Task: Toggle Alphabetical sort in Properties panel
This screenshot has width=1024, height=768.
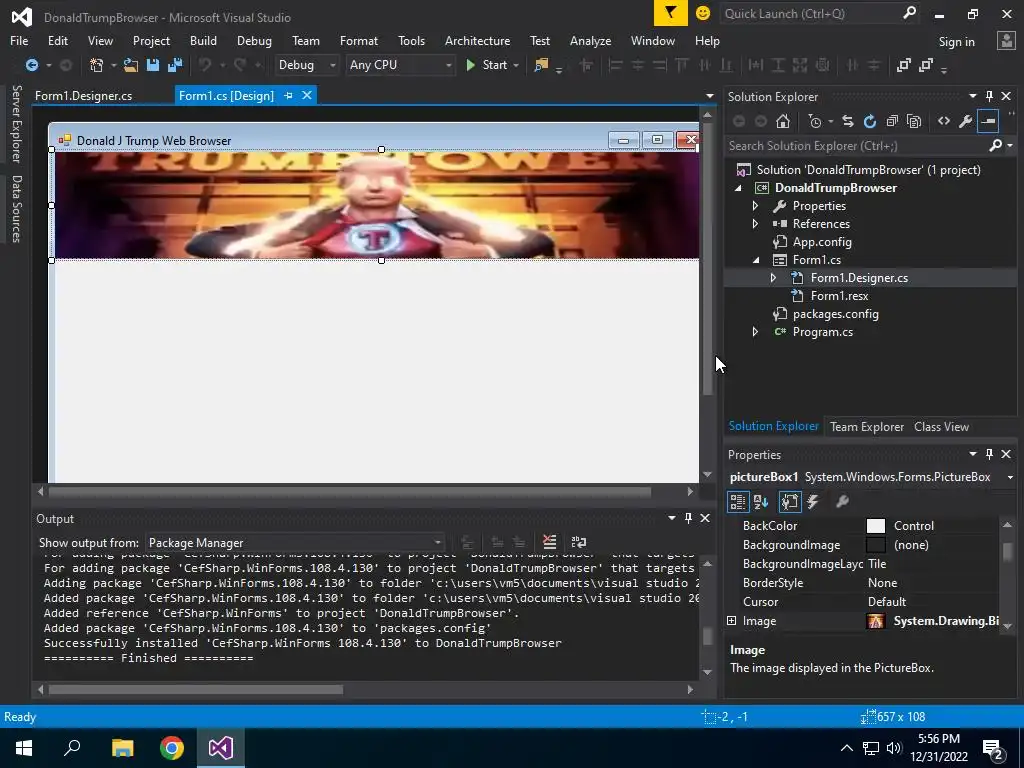Action: pos(761,502)
